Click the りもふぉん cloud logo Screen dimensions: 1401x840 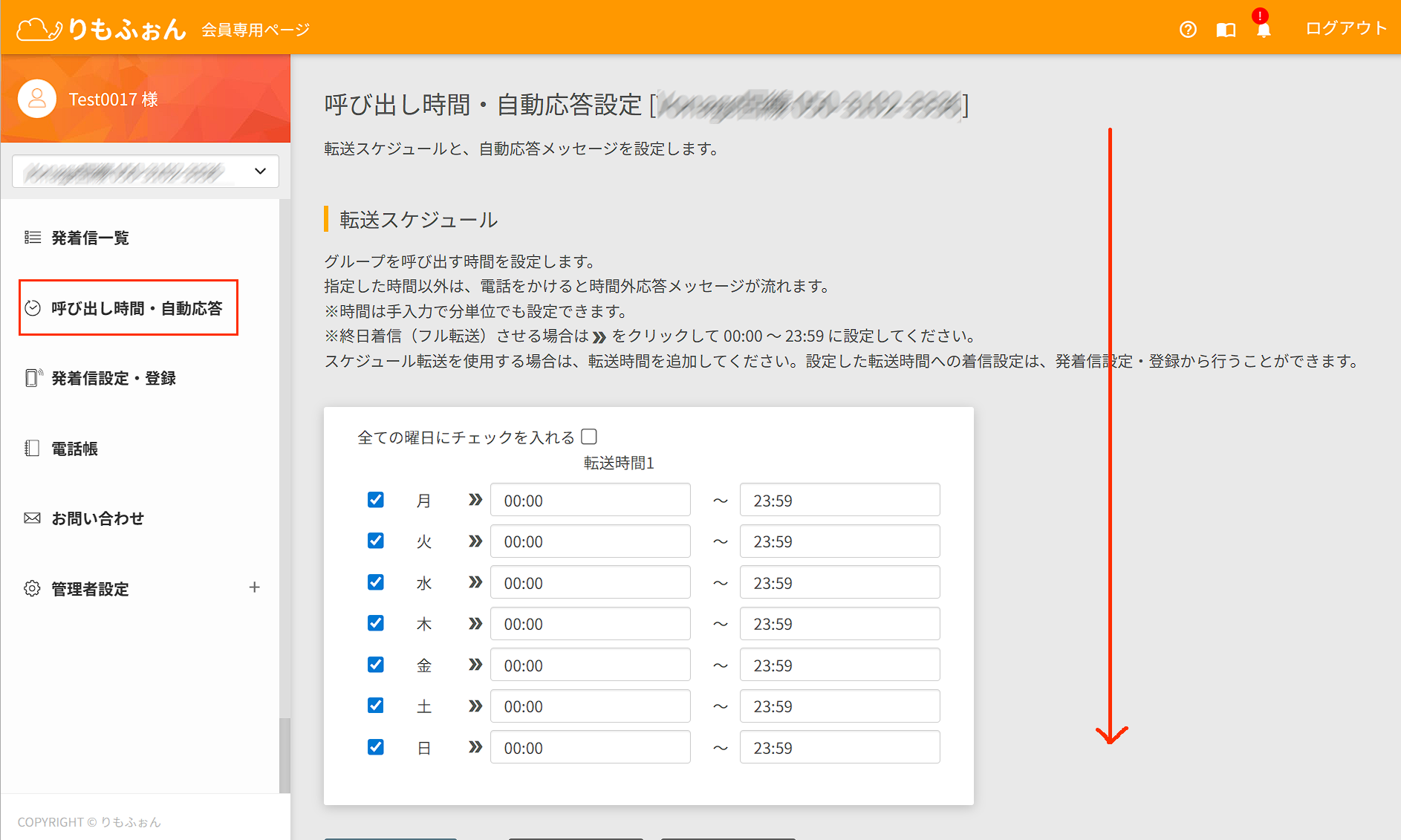[100, 29]
